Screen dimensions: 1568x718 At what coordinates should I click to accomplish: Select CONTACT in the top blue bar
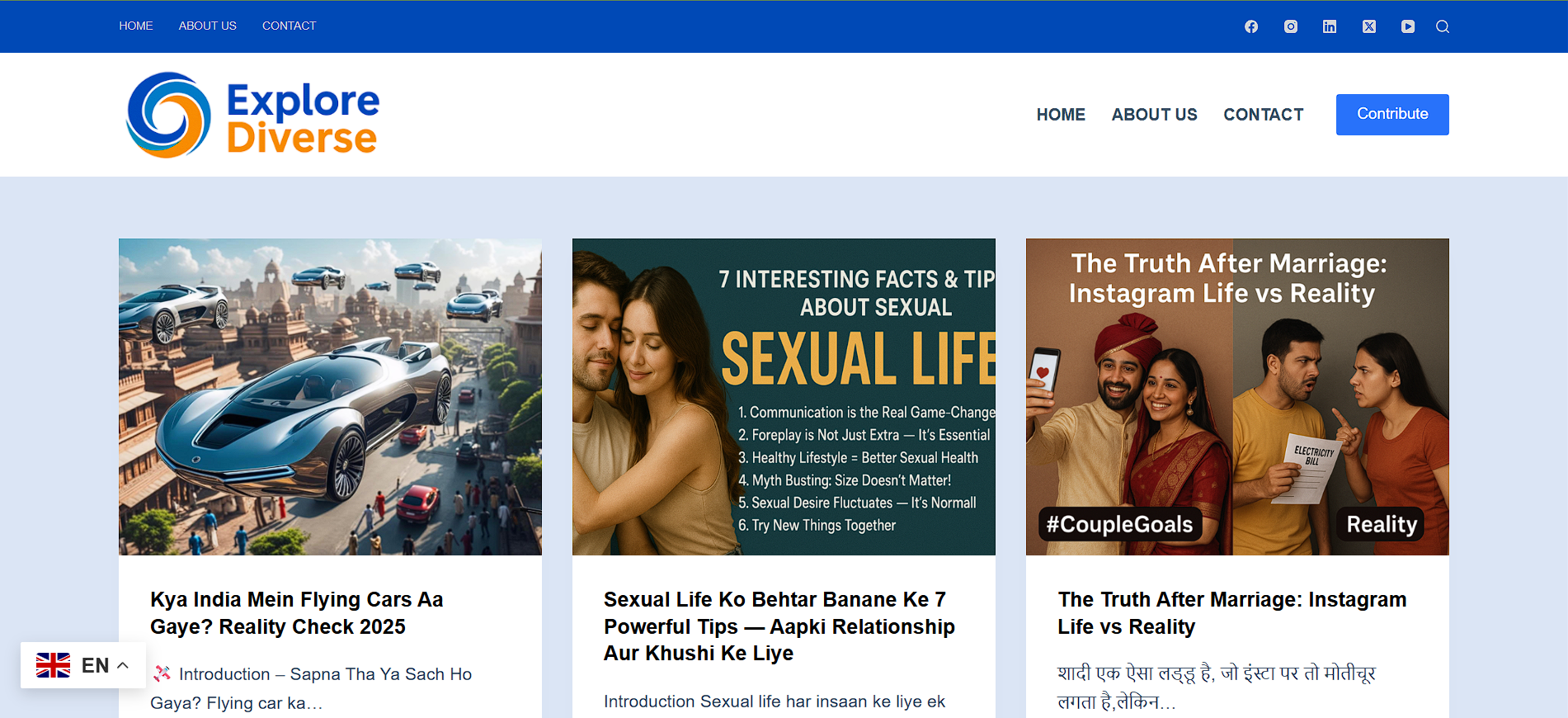point(289,26)
